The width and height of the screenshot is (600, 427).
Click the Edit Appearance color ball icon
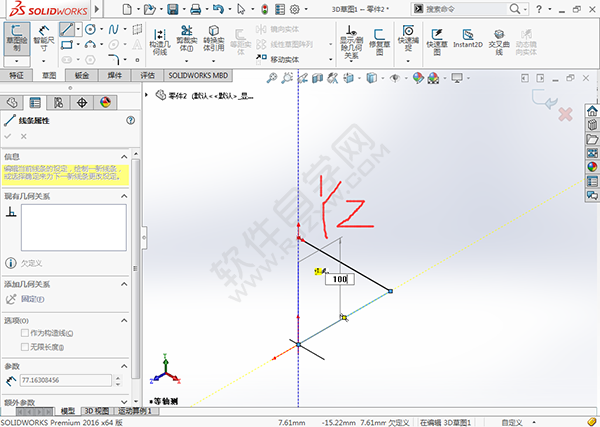coord(418,78)
